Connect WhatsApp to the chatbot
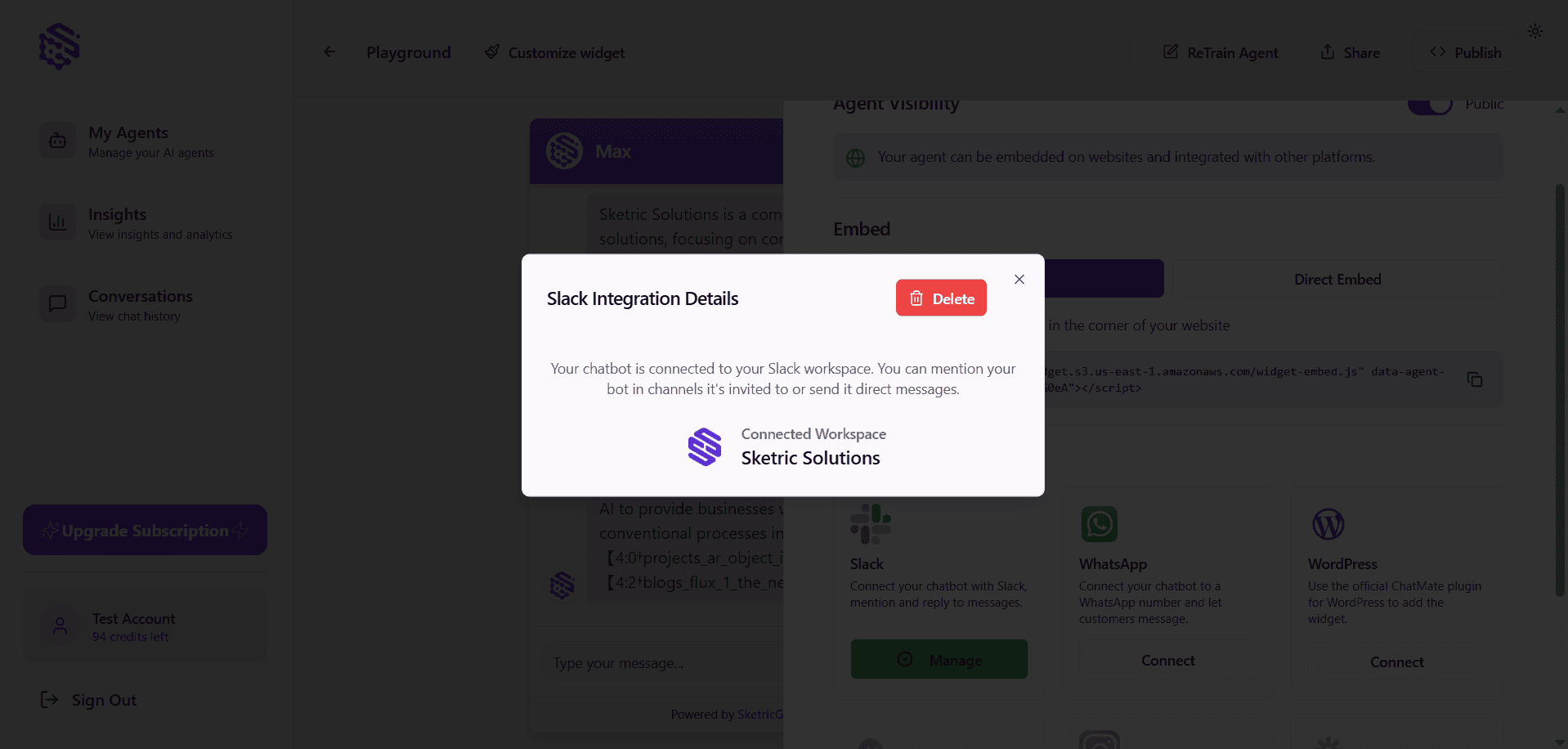Viewport: 1568px width, 749px height. (x=1167, y=659)
